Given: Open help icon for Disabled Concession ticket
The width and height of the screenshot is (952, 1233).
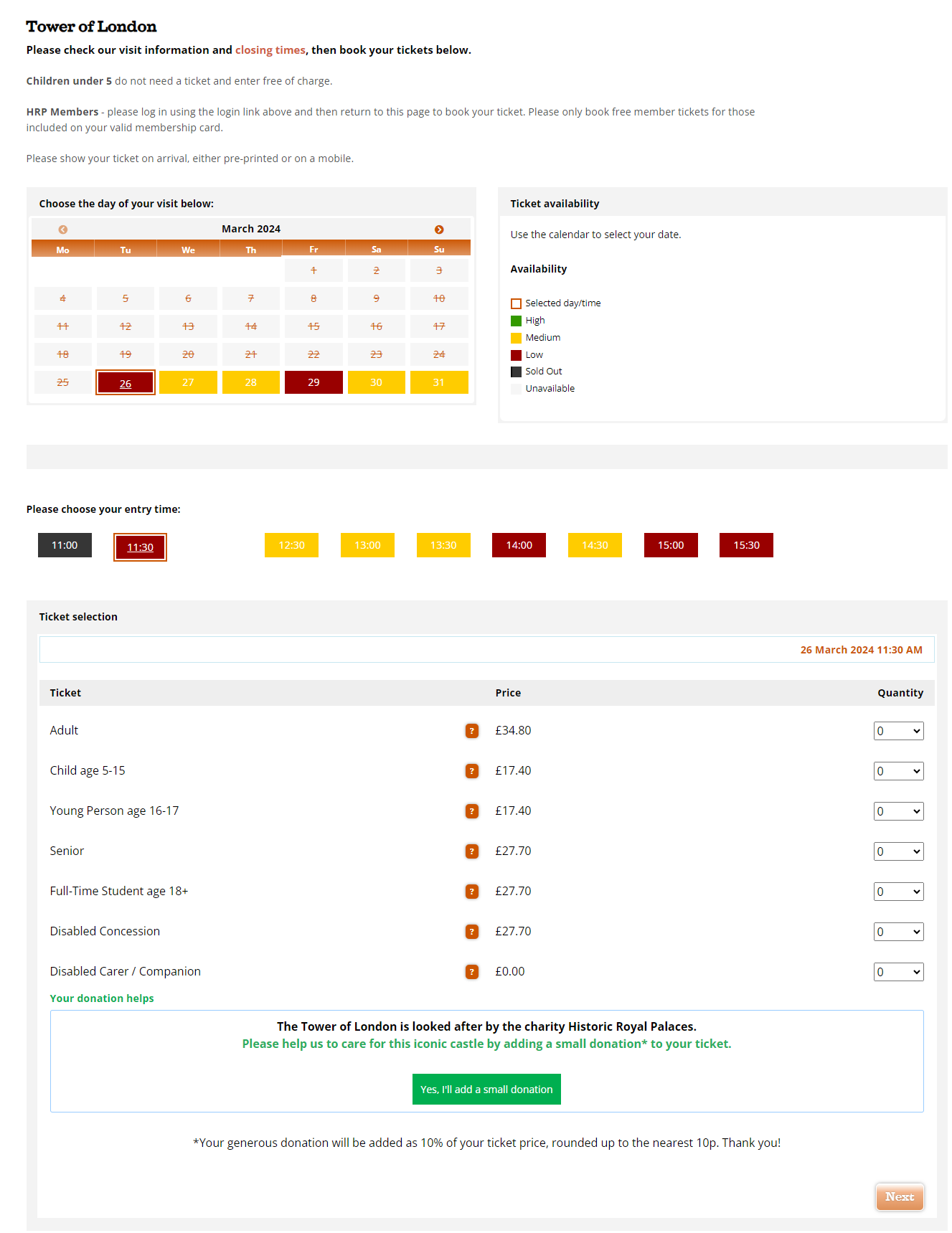Looking at the screenshot, I should point(472,932).
